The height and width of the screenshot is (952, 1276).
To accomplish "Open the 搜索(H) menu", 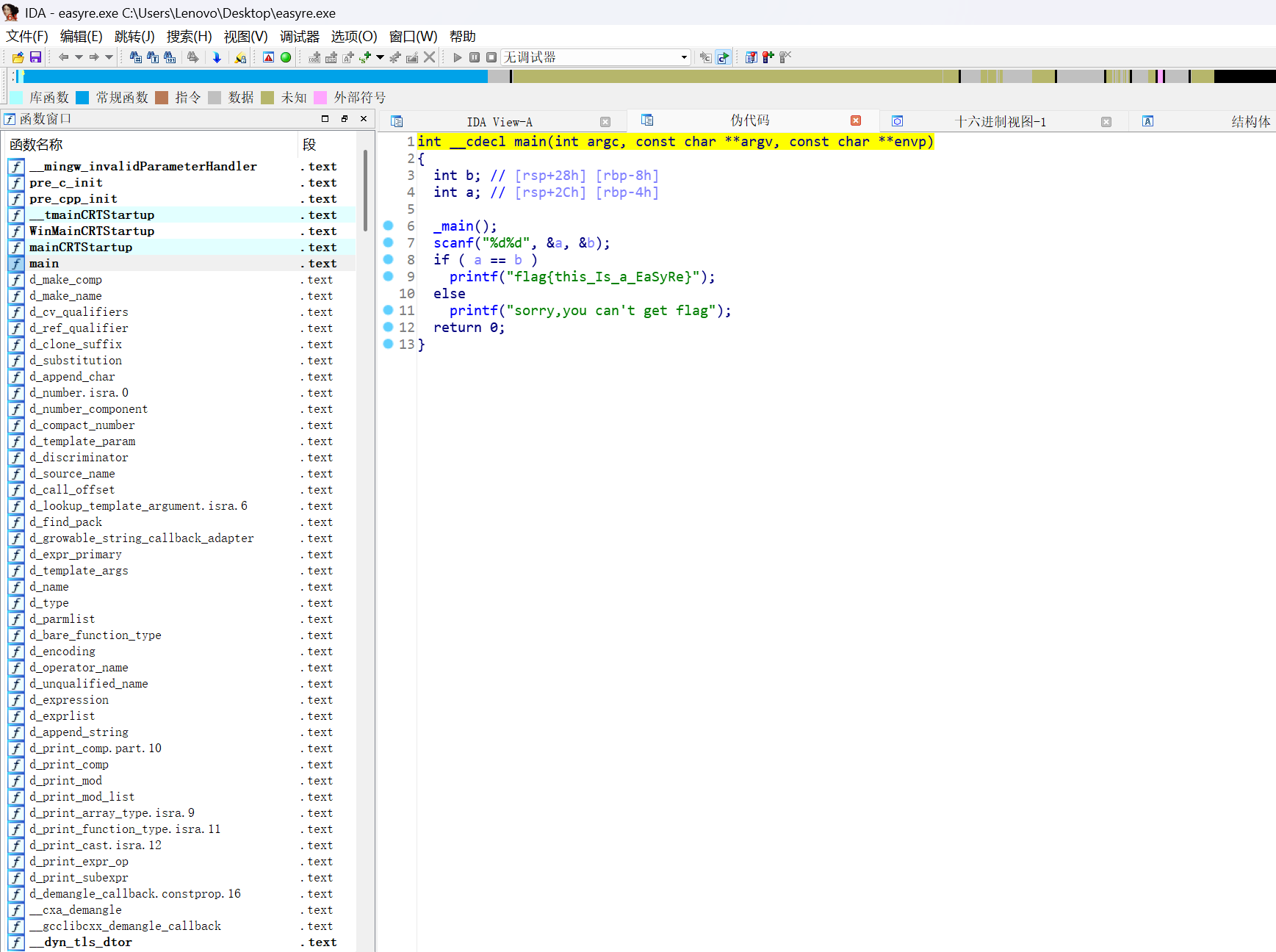I will coord(189,37).
